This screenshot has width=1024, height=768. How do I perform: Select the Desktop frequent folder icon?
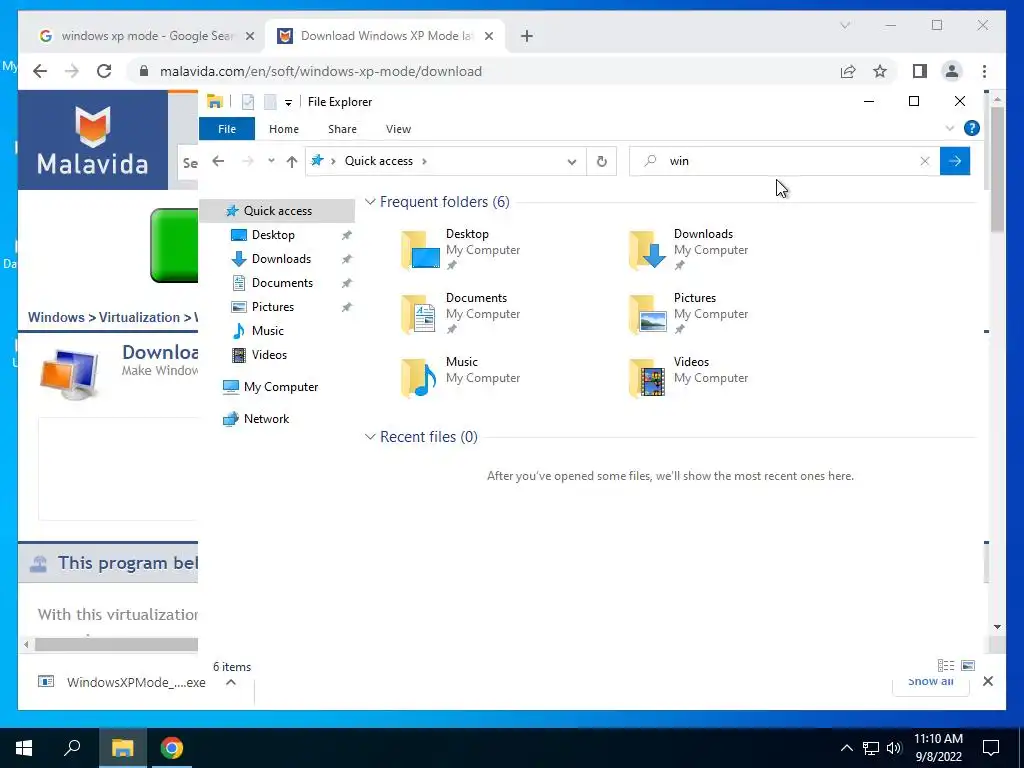(420, 249)
